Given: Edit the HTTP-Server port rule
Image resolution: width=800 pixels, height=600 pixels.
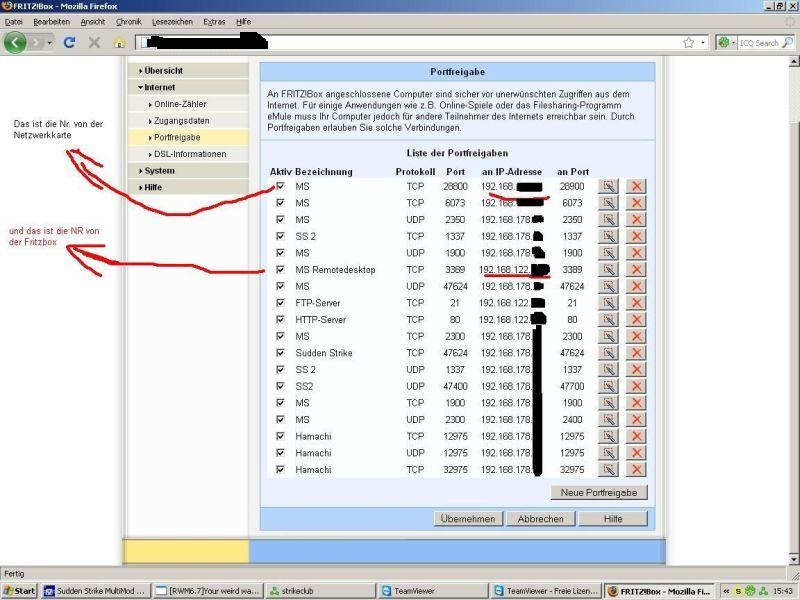Looking at the screenshot, I should tap(608, 320).
